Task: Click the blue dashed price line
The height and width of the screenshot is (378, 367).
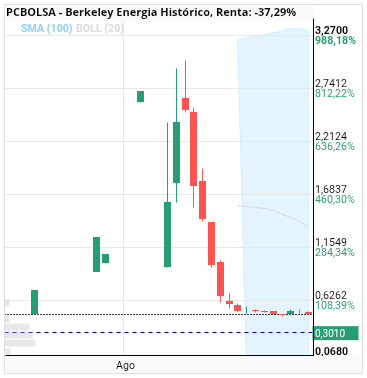Action: tap(159, 332)
